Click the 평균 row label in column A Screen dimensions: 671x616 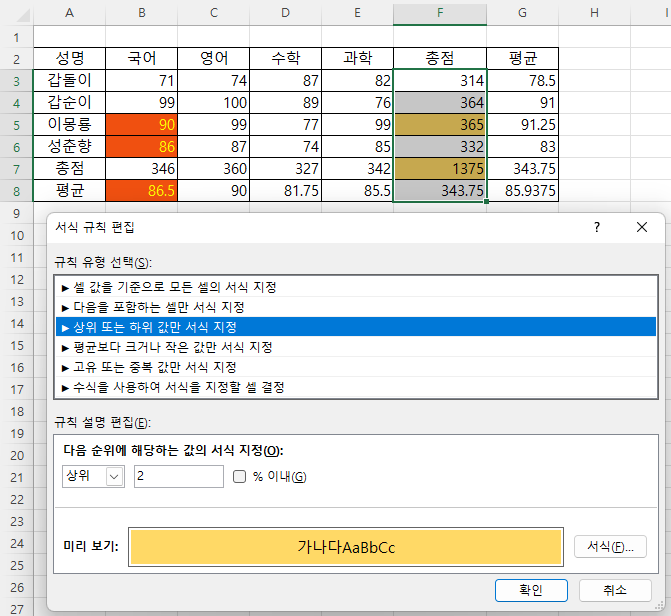tap(69, 190)
